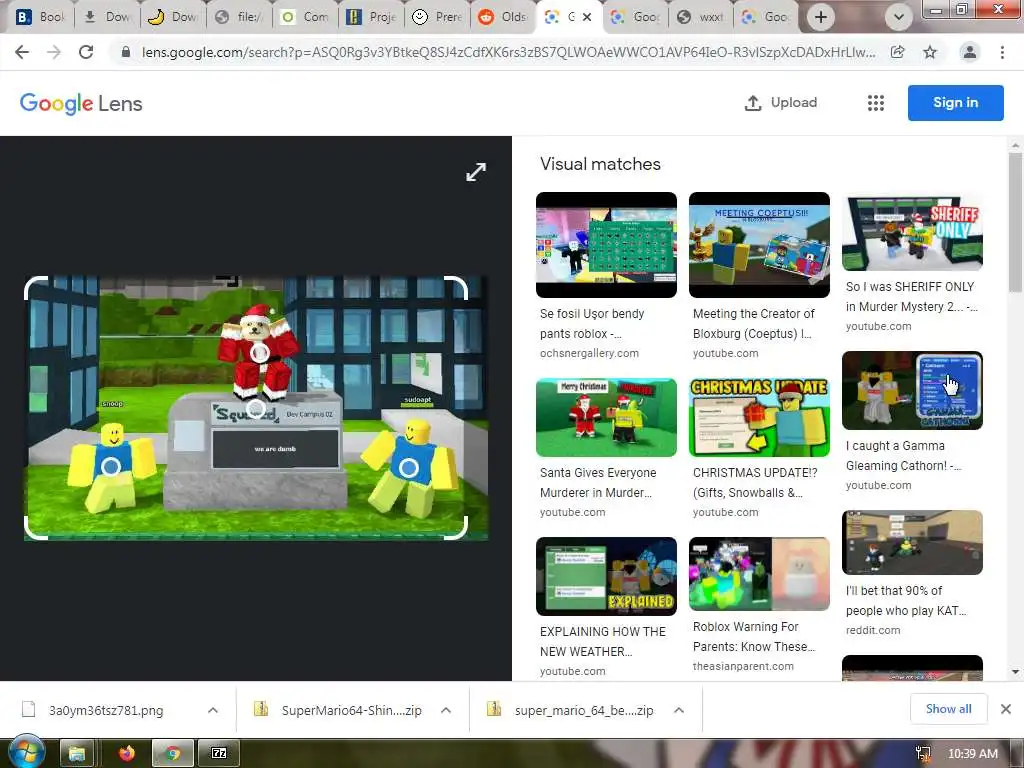Click the 10:39 AM taskbar clock

point(972,754)
